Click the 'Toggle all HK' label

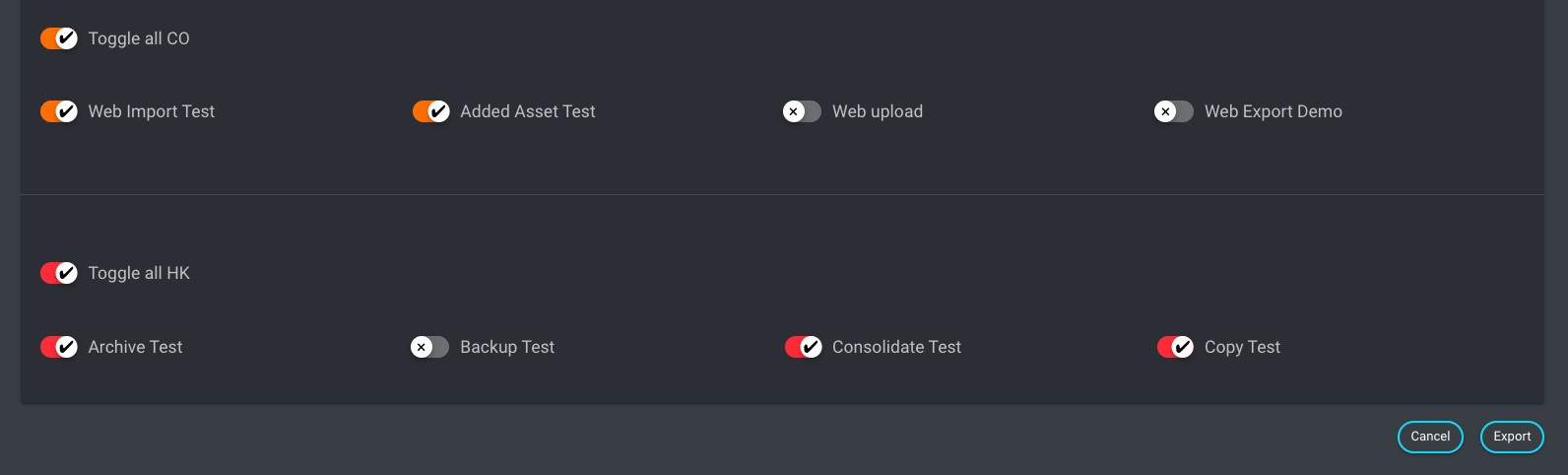139,273
